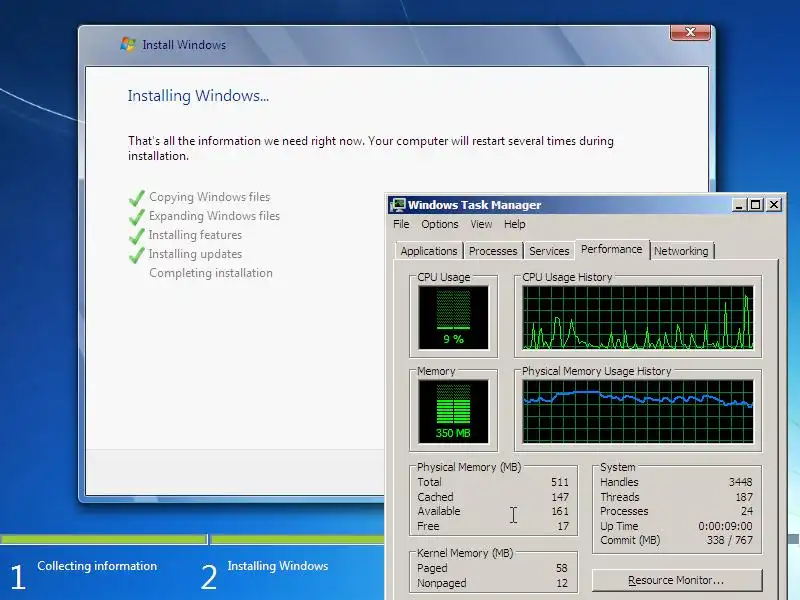Click the 'Installing features' text
The width and height of the screenshot is (800, 600).
(x=195, y=235)
